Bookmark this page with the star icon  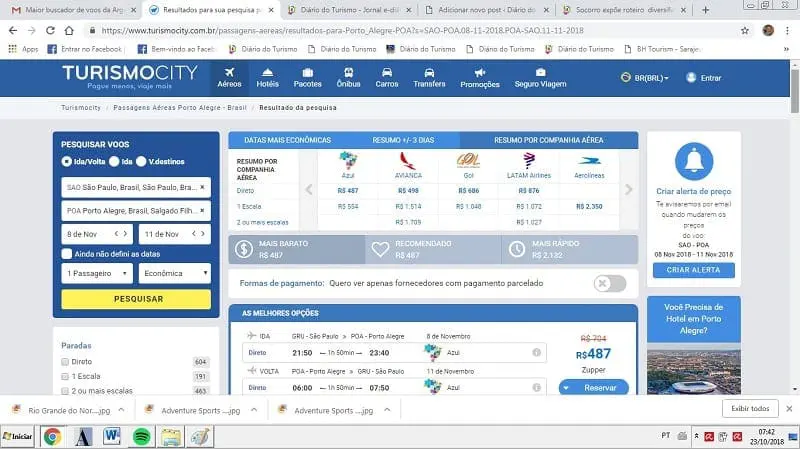coord(745,31)
